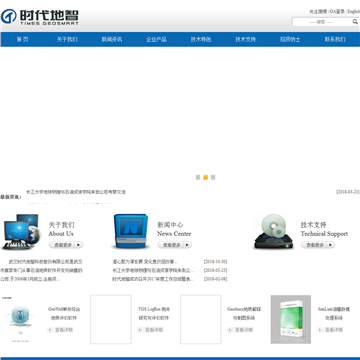This screenshot has height=360, width=360.
Task: Click the Technical Support disc drive icon
Action: [x=274, y=232]
